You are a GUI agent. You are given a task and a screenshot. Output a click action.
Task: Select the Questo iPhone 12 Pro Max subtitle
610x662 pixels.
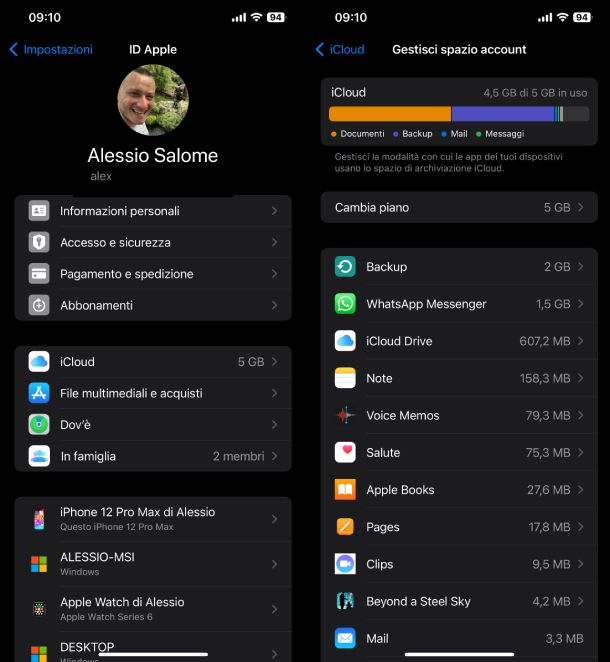[x=117, y=527]
